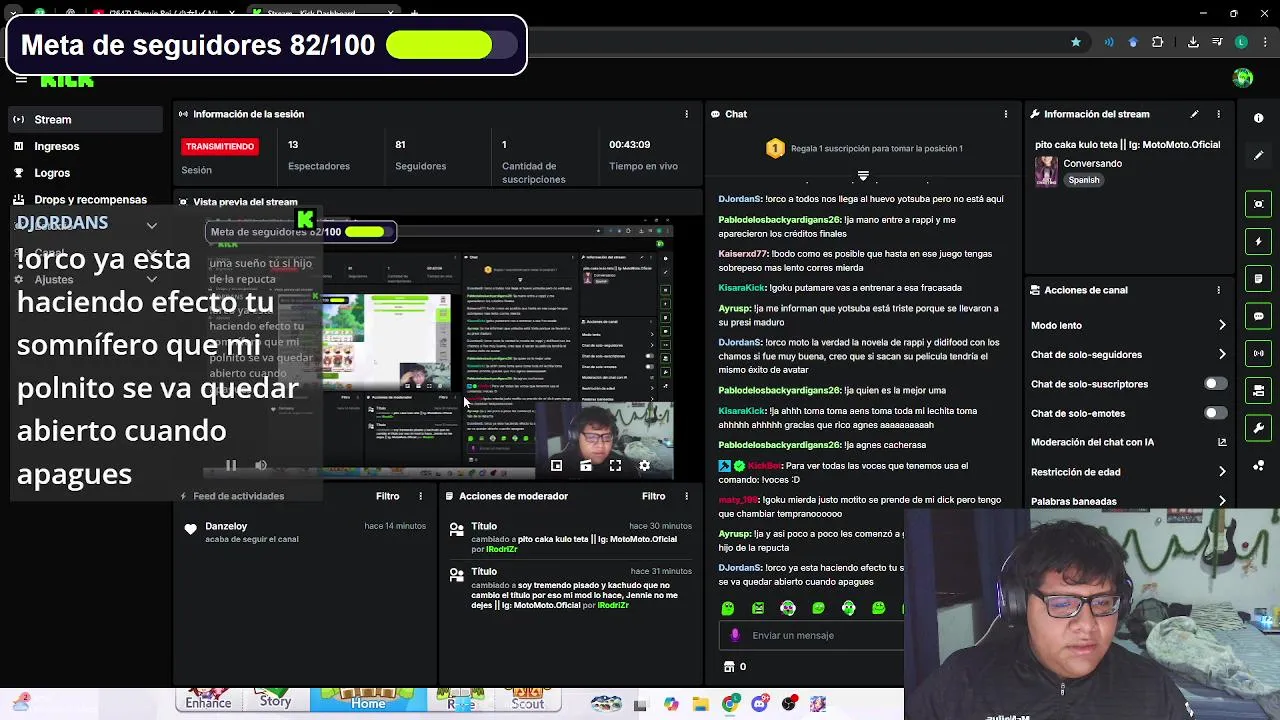Open stream preview settings gear
Viewport: 1280px width, 720px height.
644,465
